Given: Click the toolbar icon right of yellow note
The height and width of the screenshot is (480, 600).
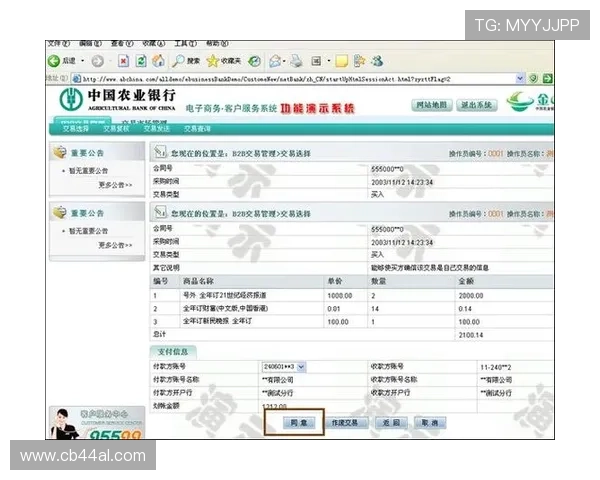Looking at the screenshot, I should 359,61.
